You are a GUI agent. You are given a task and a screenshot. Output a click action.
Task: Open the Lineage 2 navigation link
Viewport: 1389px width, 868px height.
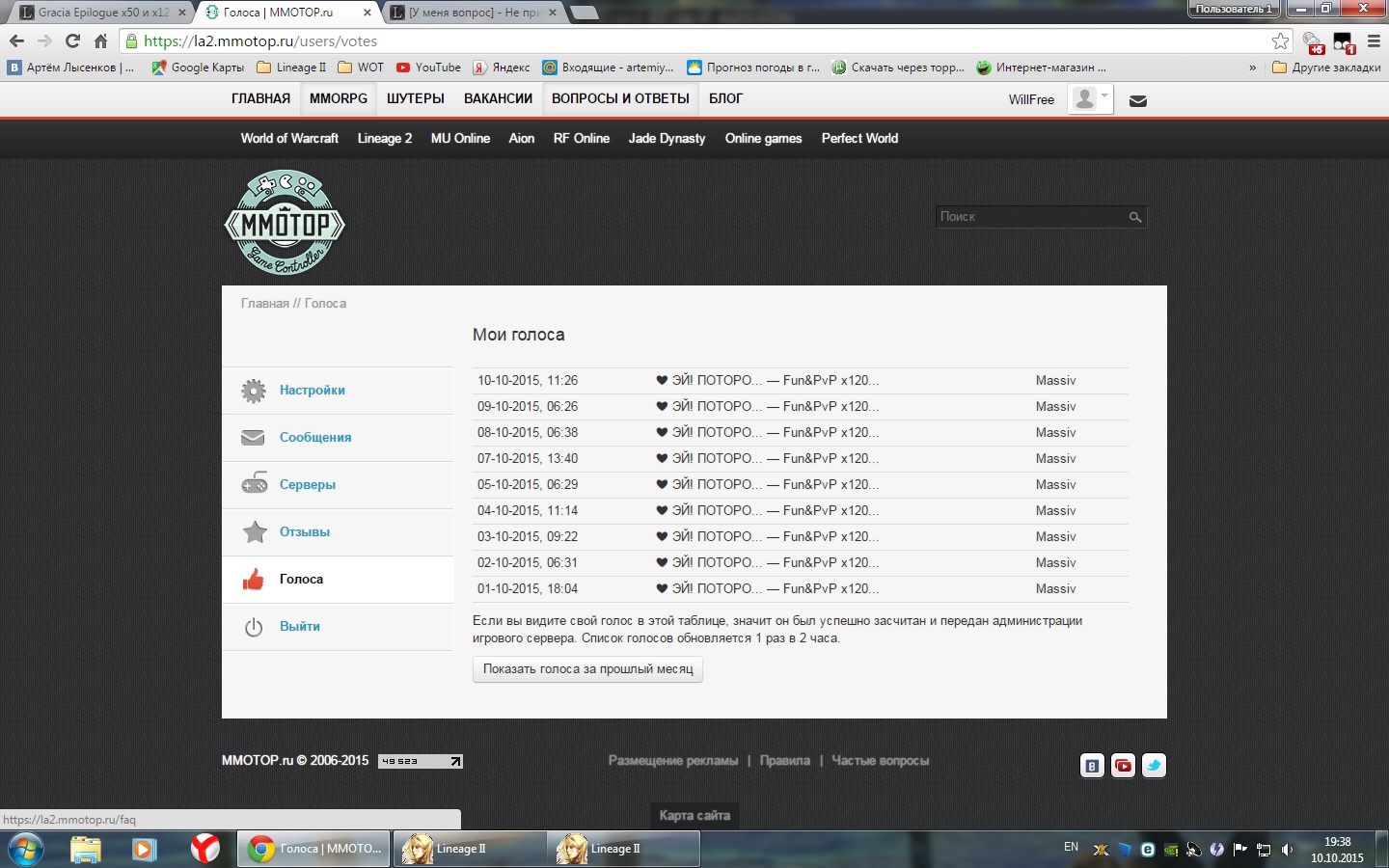(384, 139)
